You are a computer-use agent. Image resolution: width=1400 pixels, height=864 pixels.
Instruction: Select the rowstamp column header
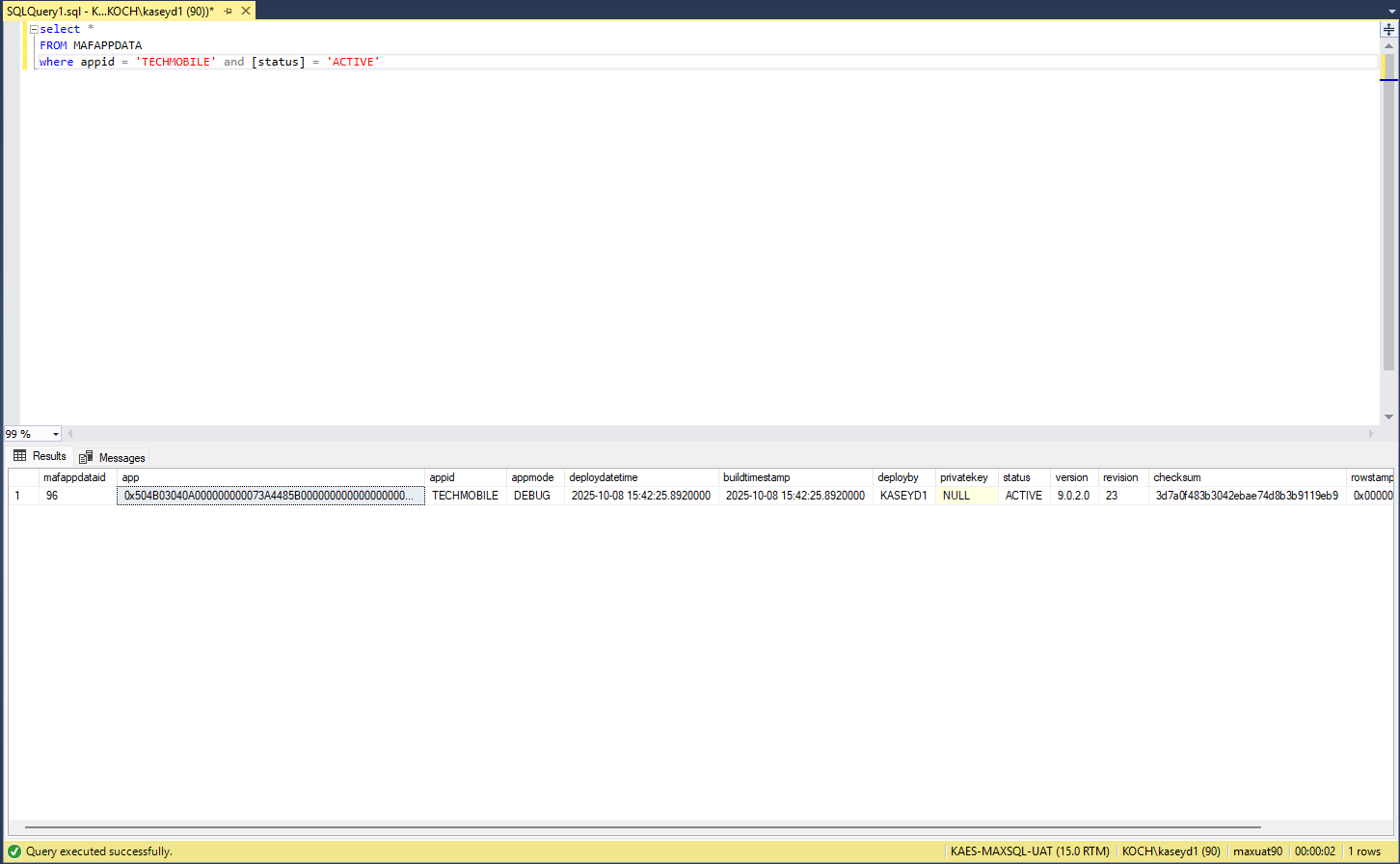coord(1370,477)
